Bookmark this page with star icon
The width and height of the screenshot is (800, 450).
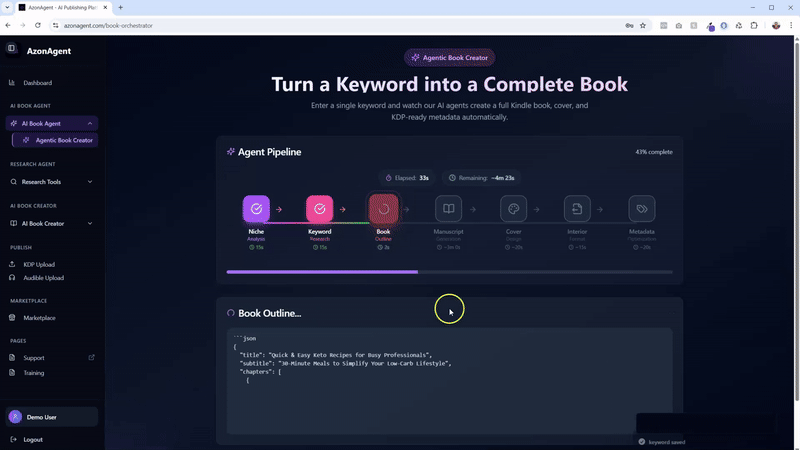click(642, 25)
